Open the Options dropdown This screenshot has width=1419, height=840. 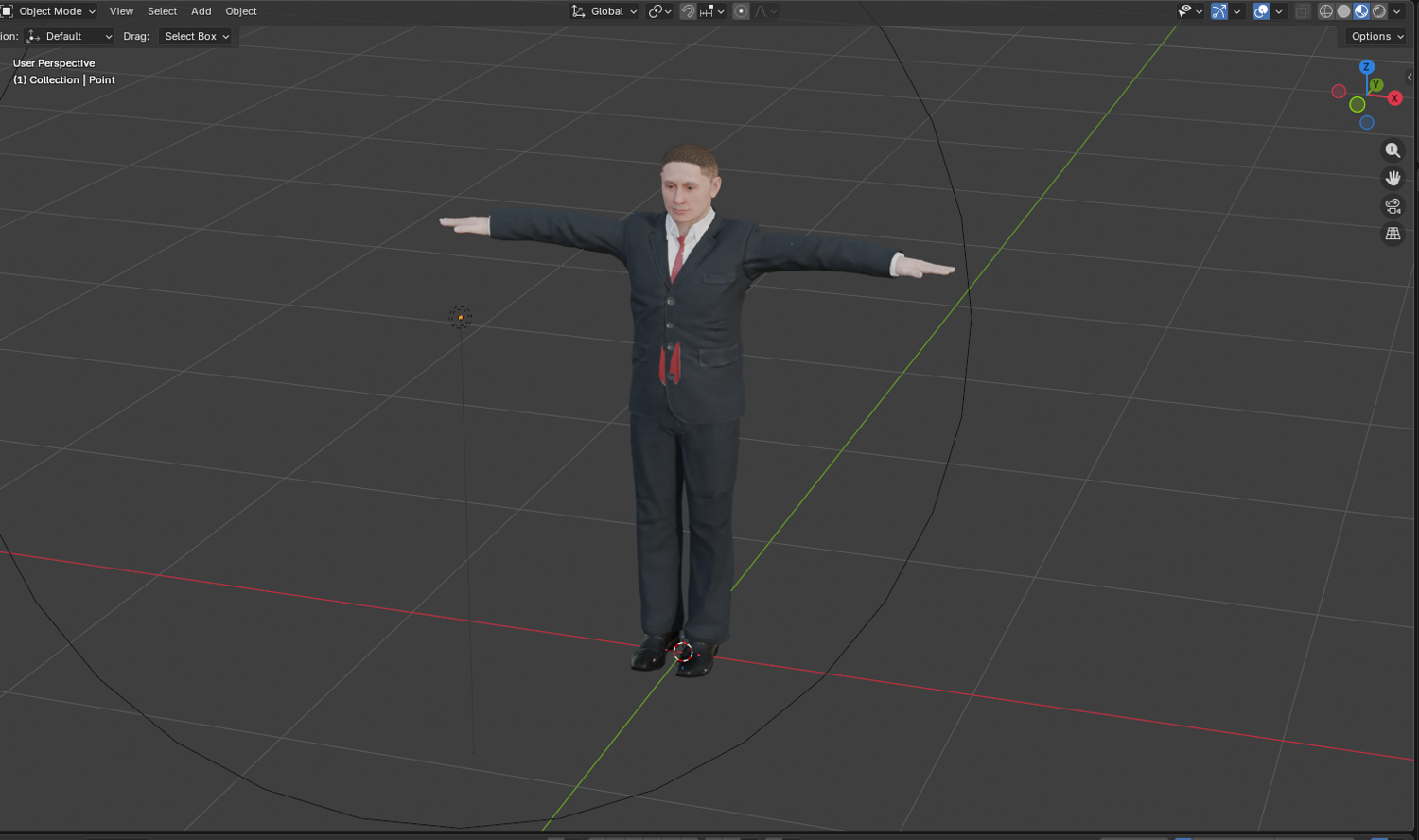coord(1377,36)
